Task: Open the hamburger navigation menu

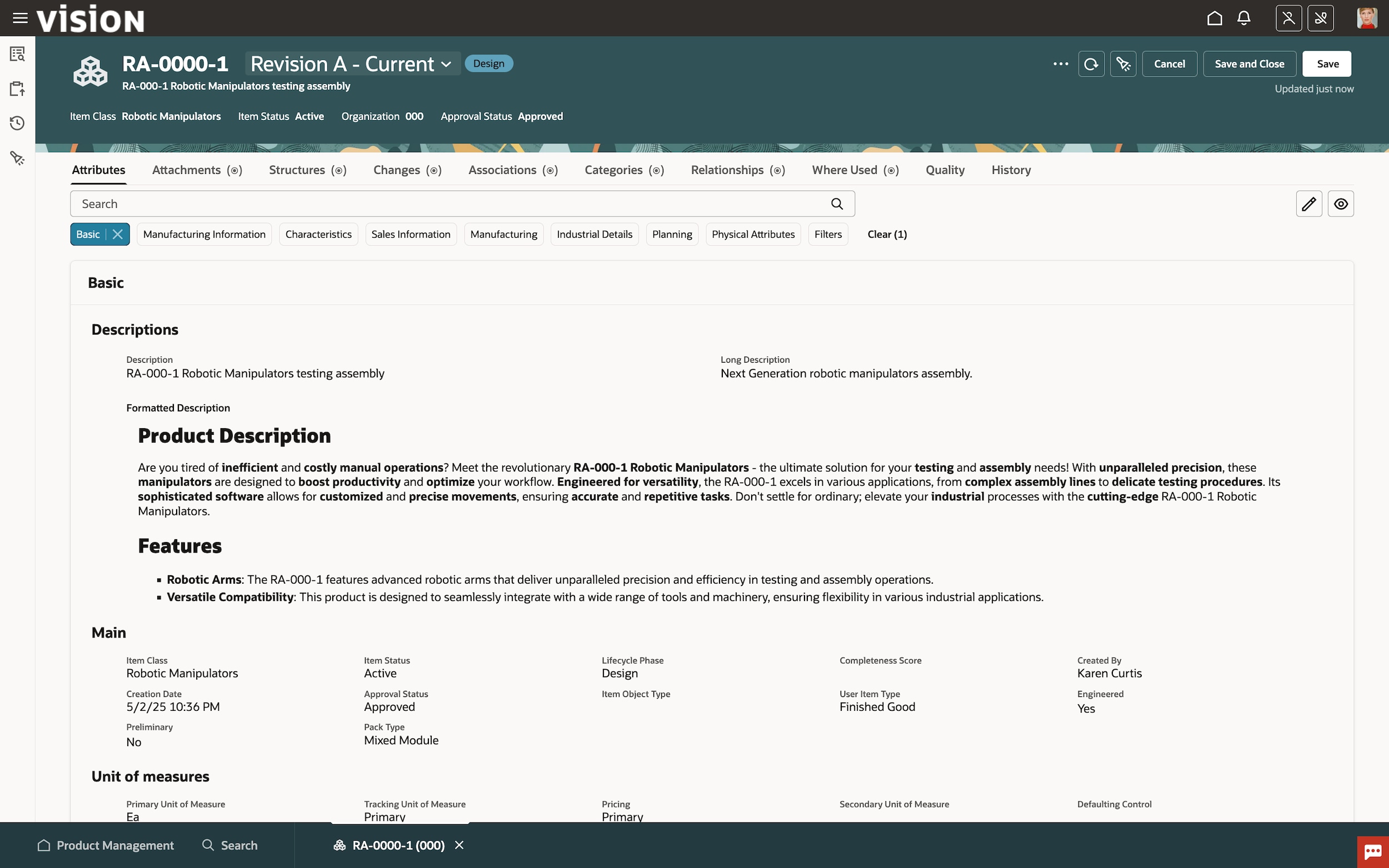Action: click(x=20, y=18)
